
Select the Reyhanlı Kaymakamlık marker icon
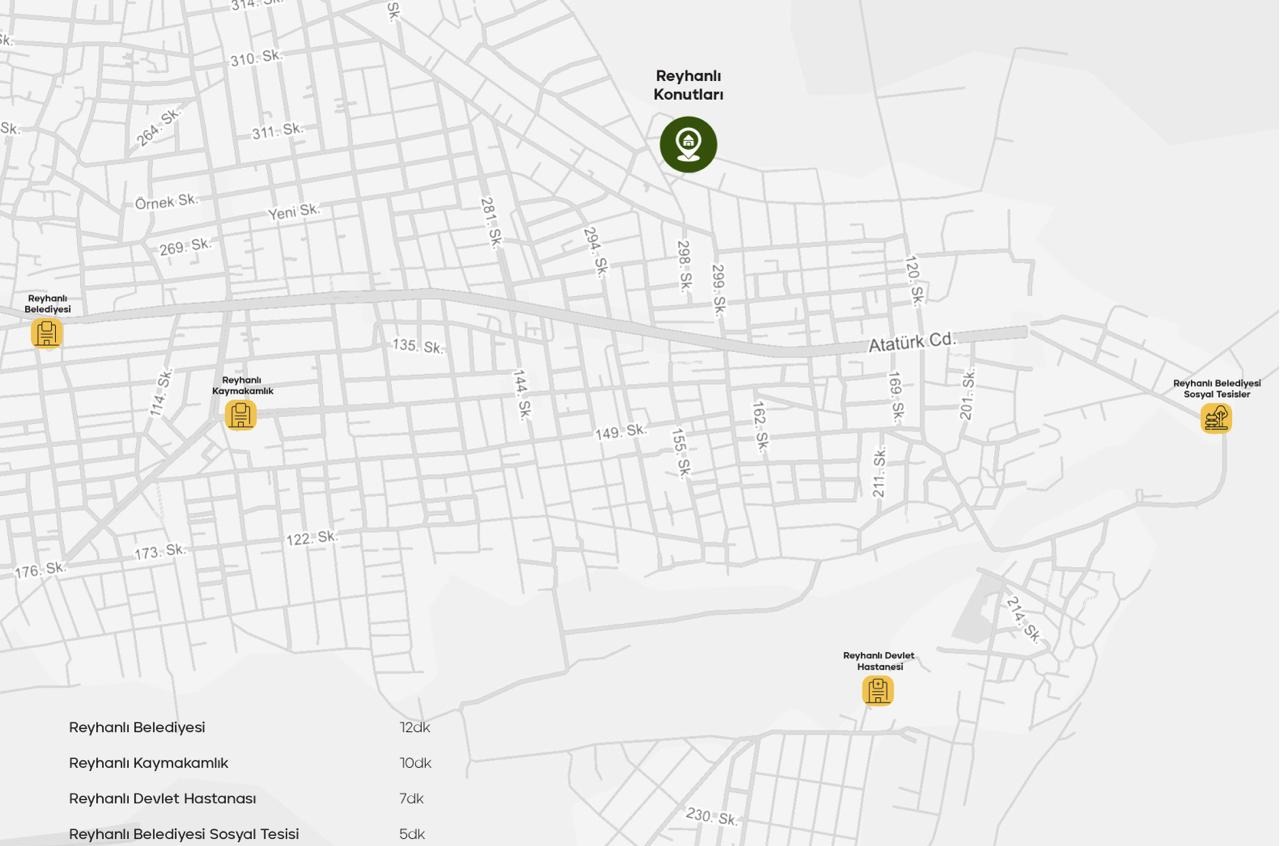coord(241,414)
